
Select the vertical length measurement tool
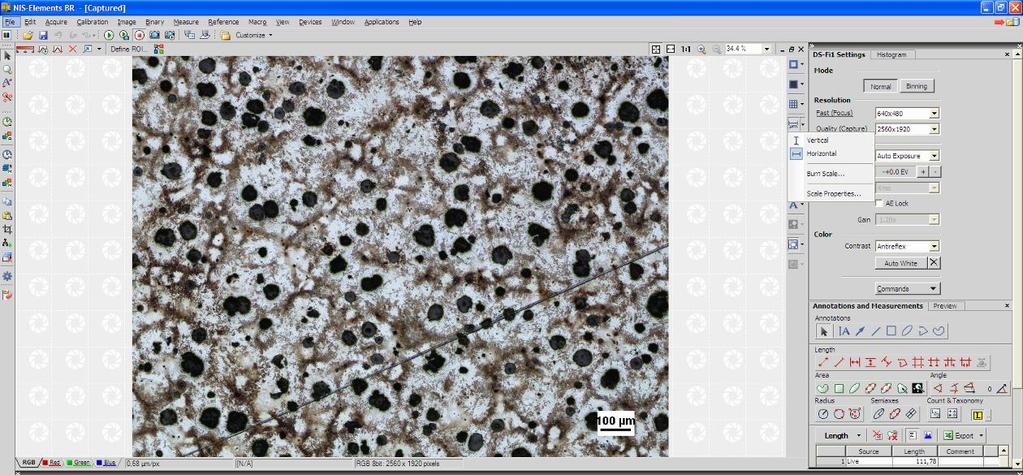871,362
